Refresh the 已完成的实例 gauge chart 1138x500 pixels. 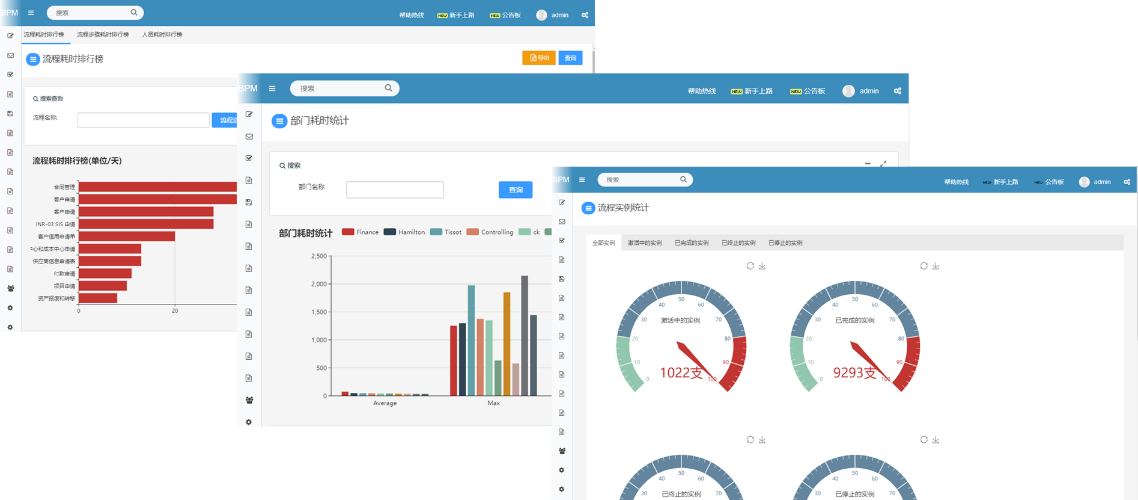(924, 266)
